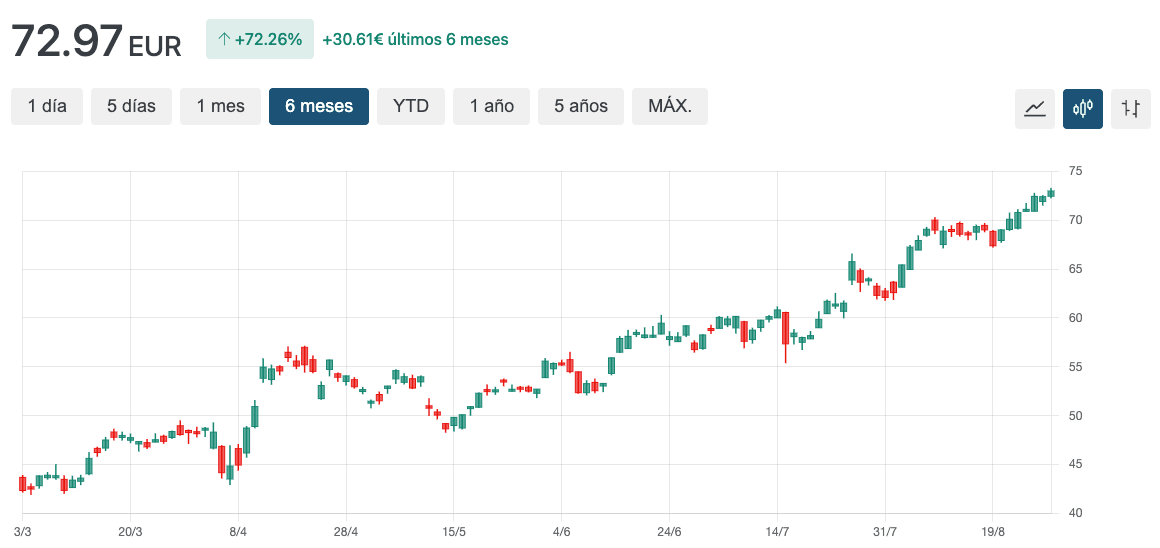
Task: Switch to line chart view
Action: point(1034,108)
